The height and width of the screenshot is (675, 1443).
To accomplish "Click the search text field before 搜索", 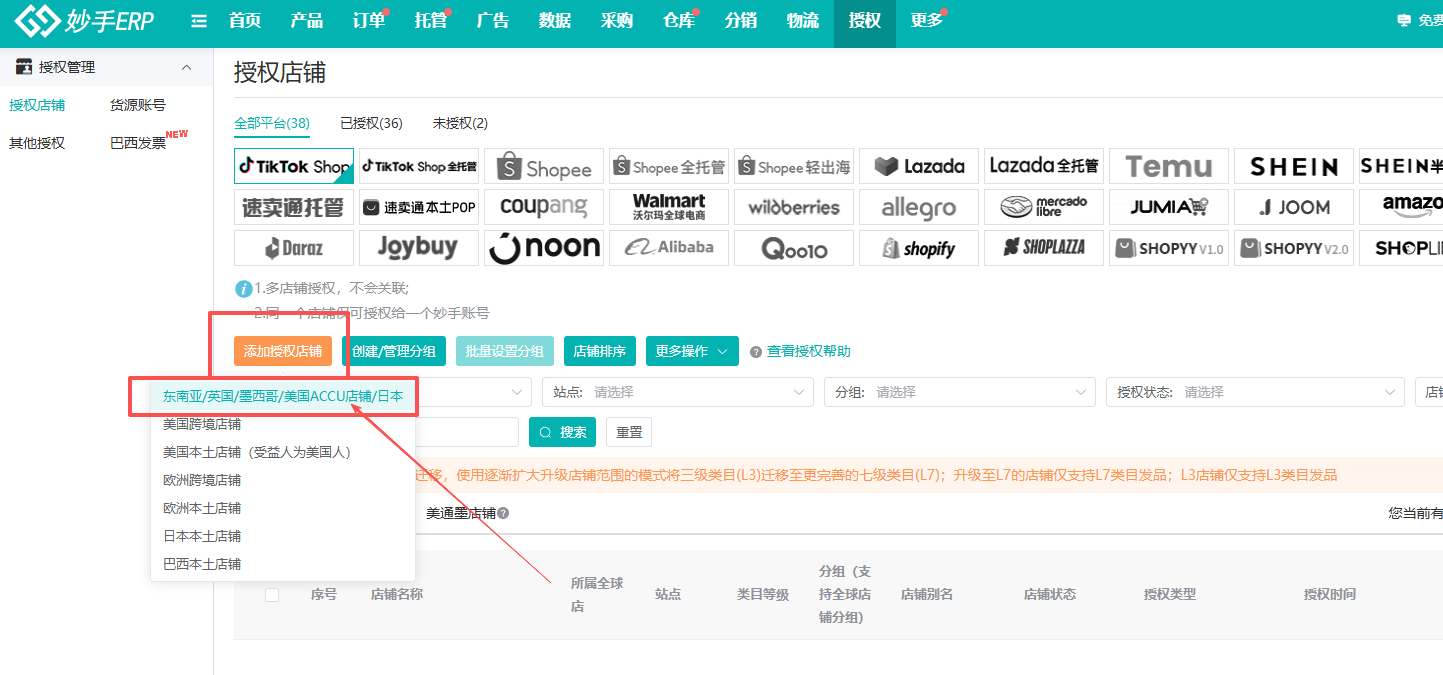I will (468, 432).
